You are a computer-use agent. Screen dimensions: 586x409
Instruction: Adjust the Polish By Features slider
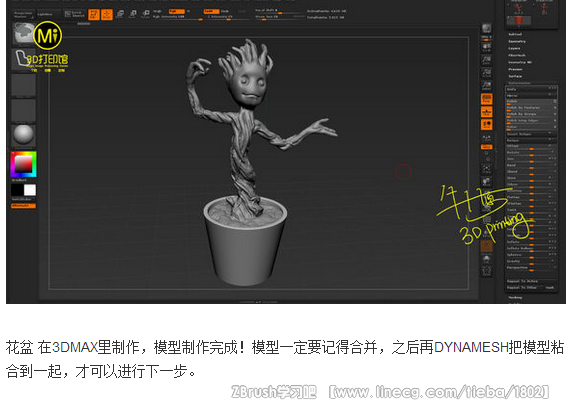click(531, 108)
